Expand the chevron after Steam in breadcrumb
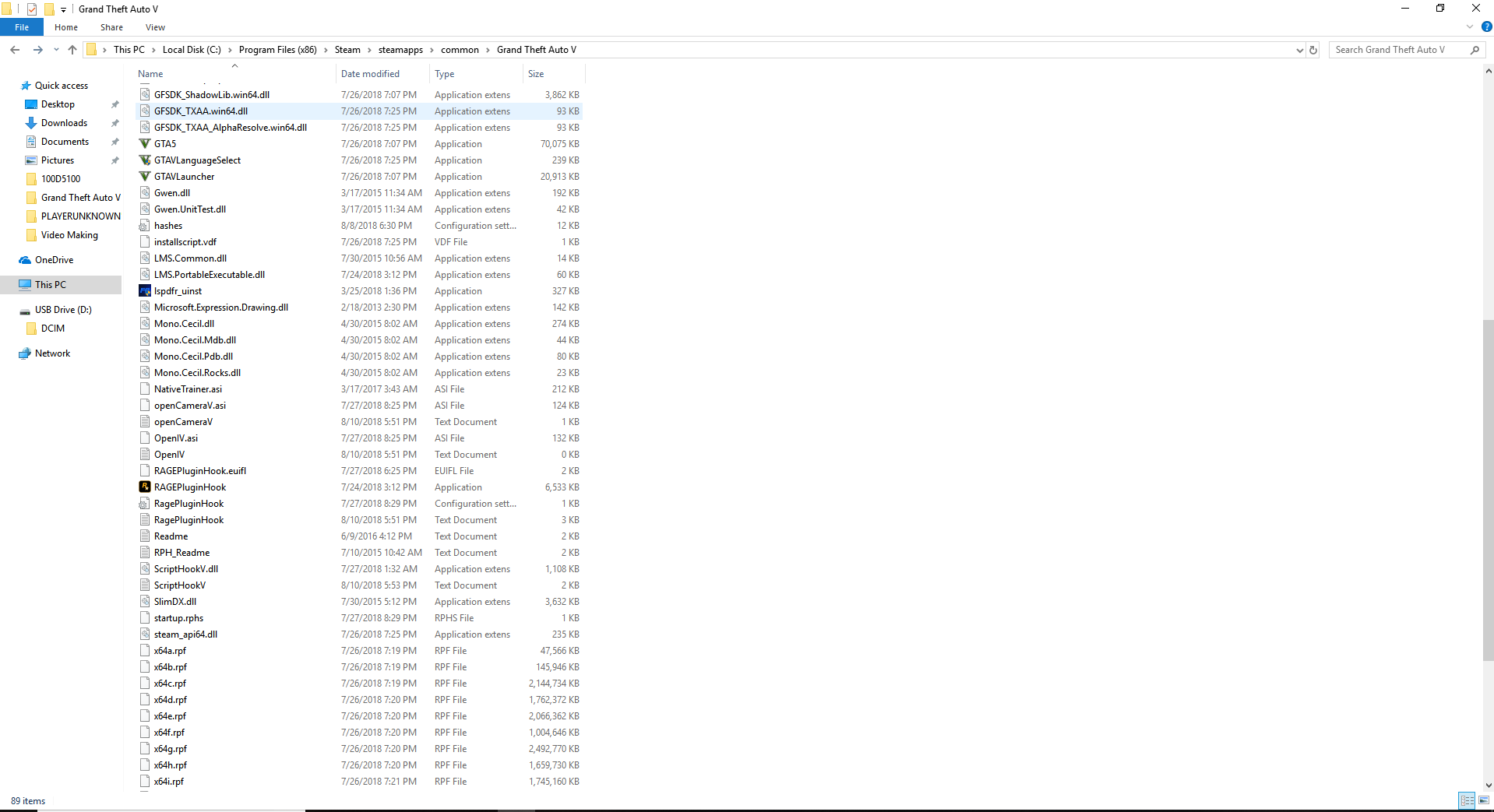This screenshot has width=1494, height=812. [369, 50]
